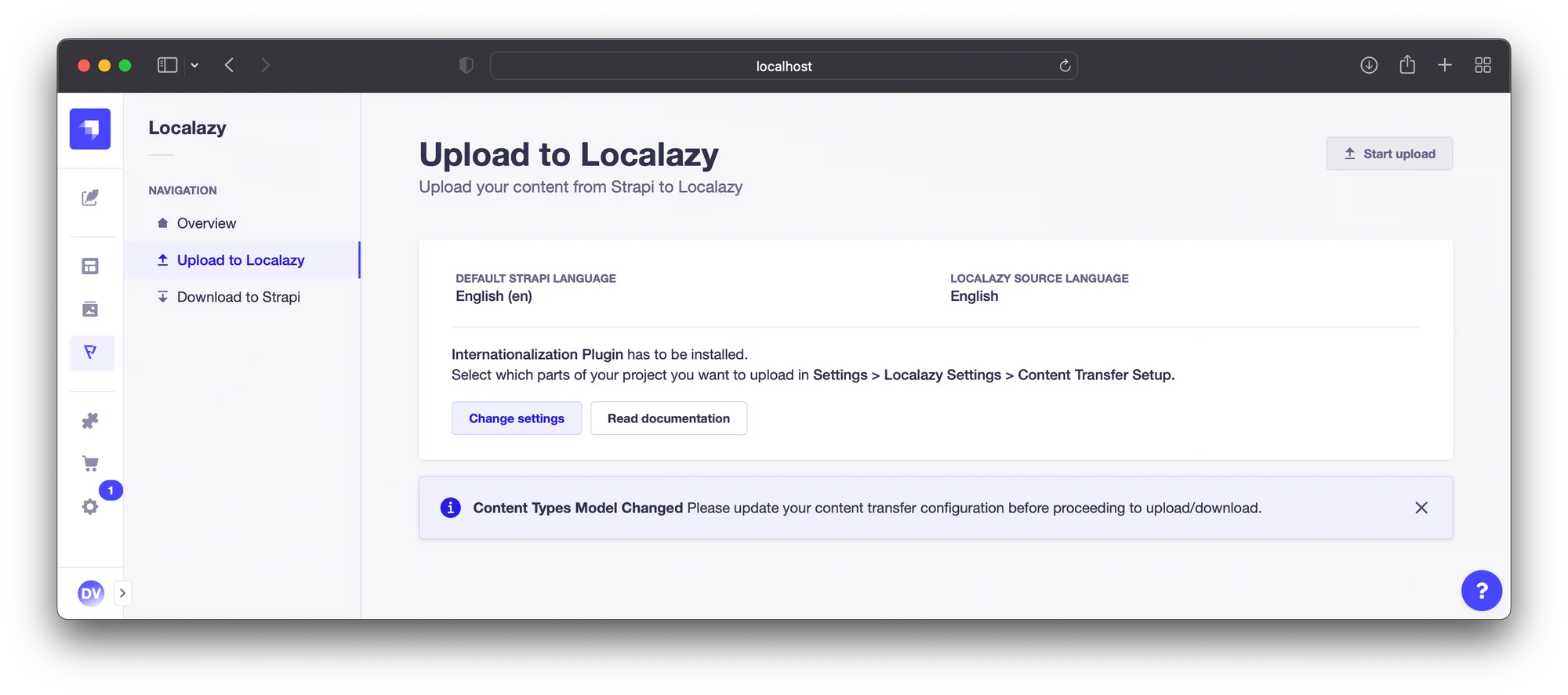Open Read documentation button
Viewport: 1568px width, 695px height.
pyautogui.click(x=668, y=418)
